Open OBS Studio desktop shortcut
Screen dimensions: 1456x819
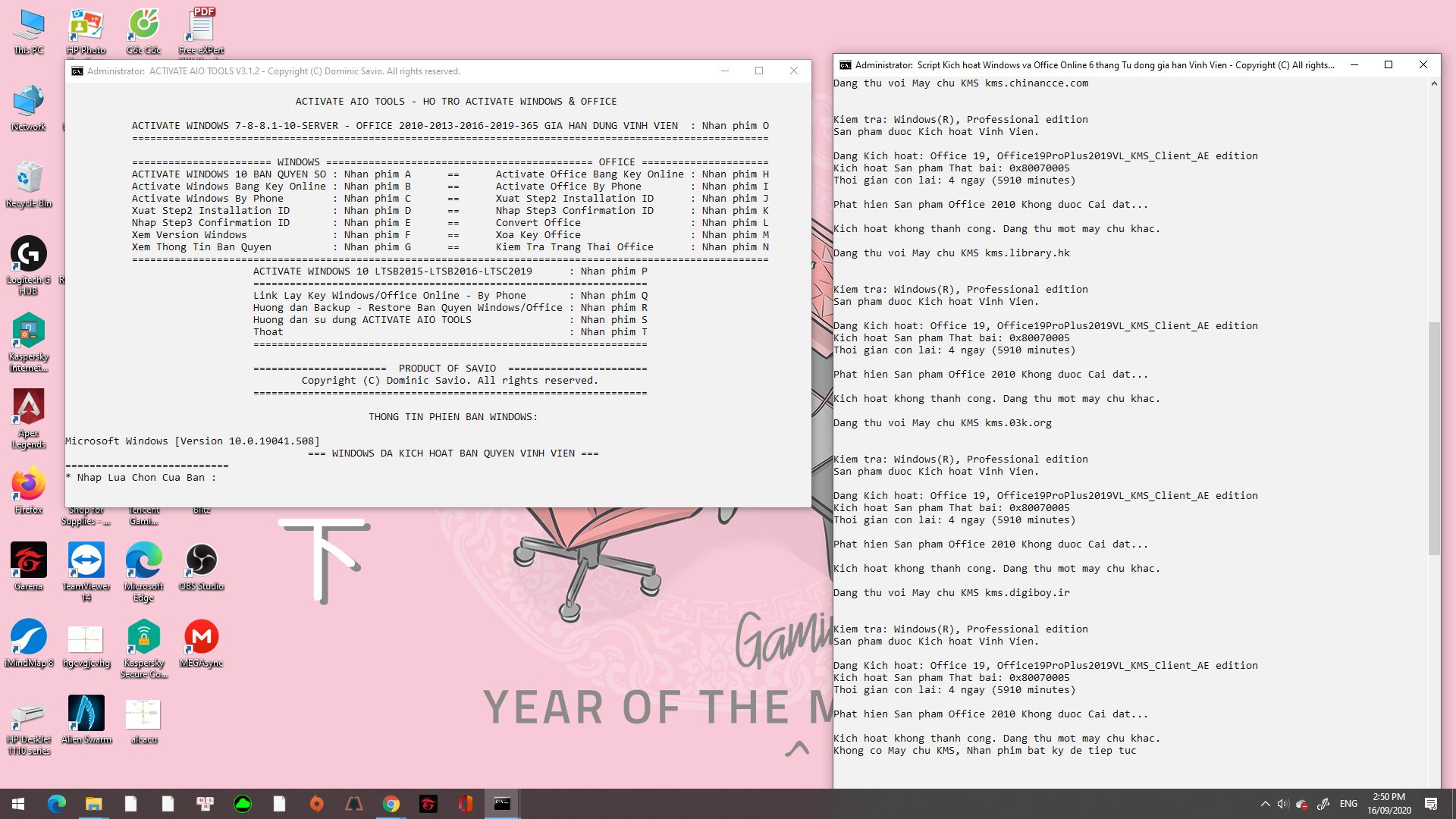[201, 561]
